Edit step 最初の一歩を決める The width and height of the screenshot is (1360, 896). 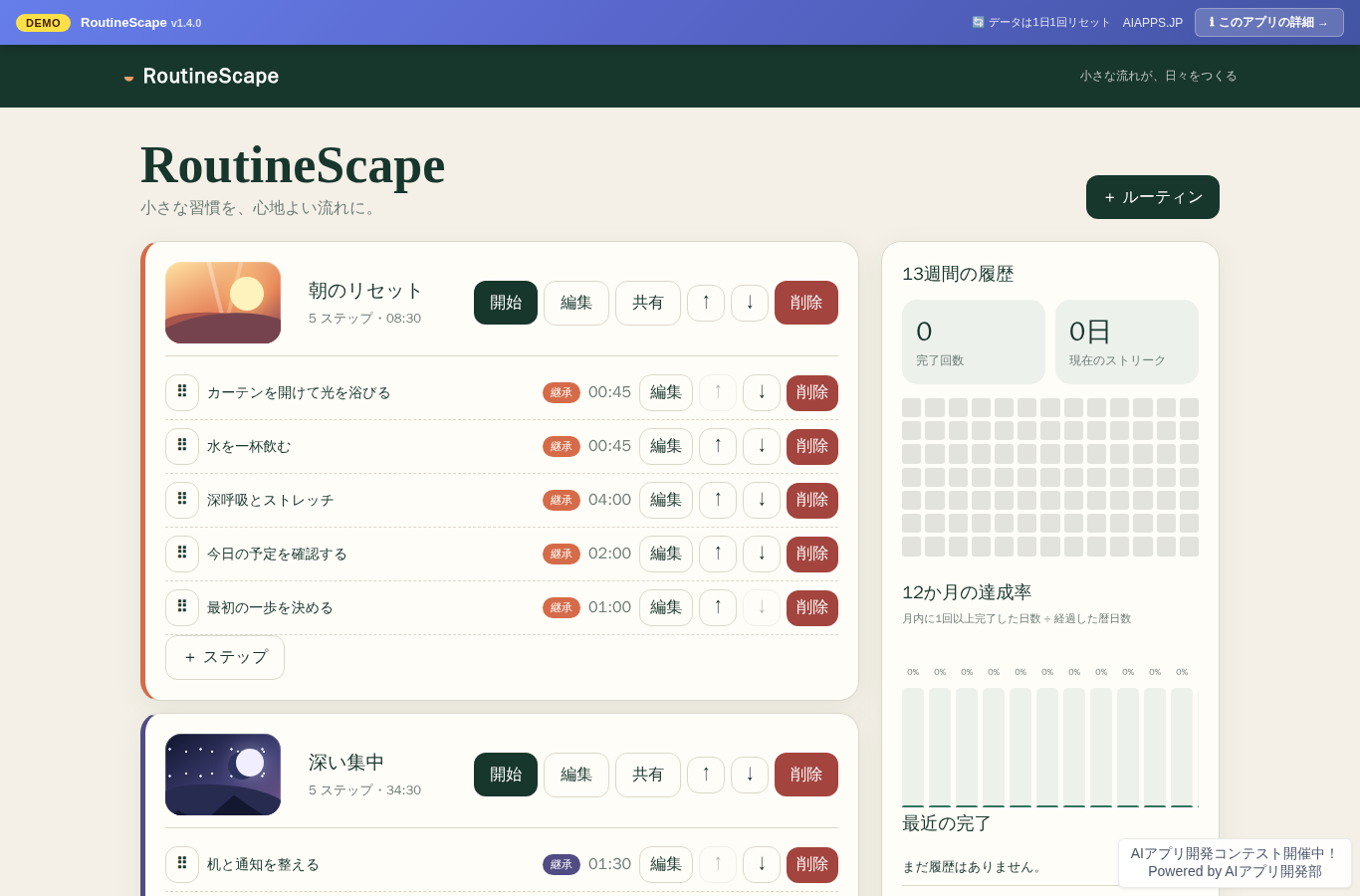666,607
